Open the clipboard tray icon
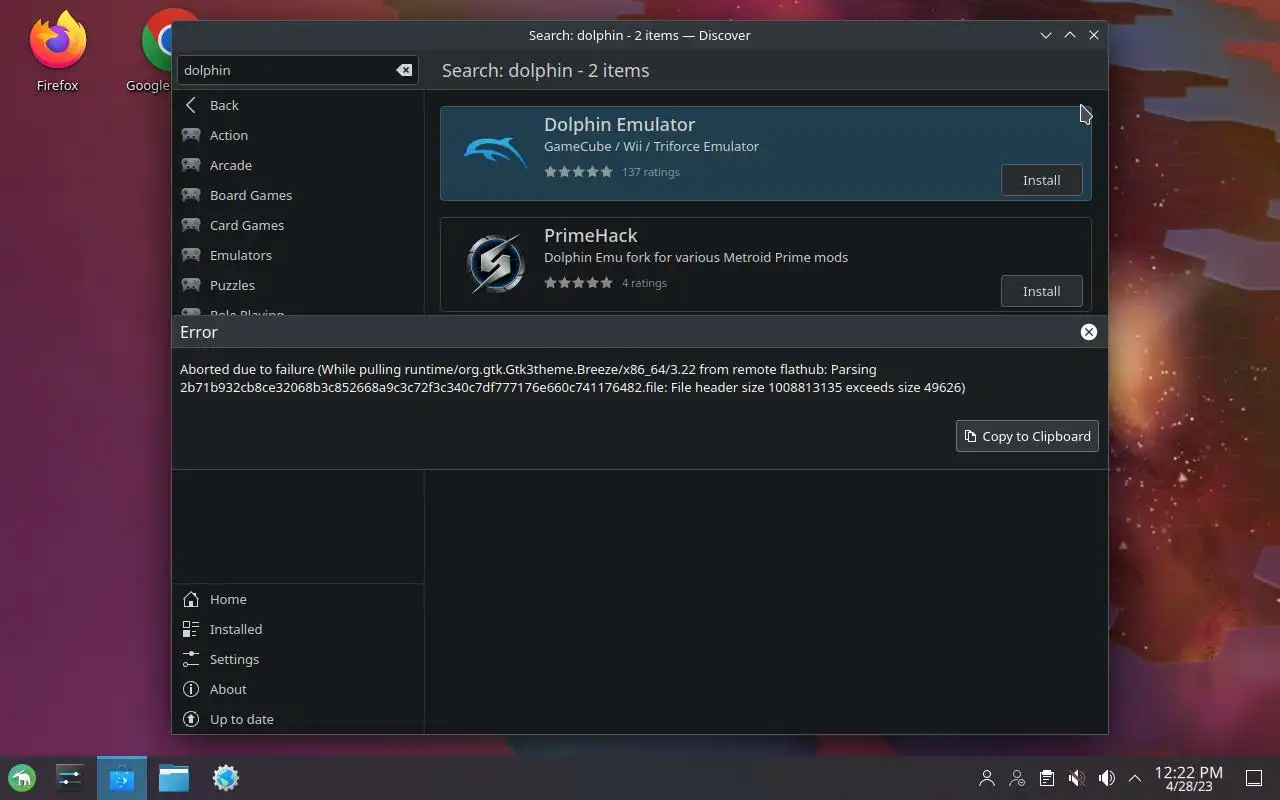 (x=1046, y=778)
